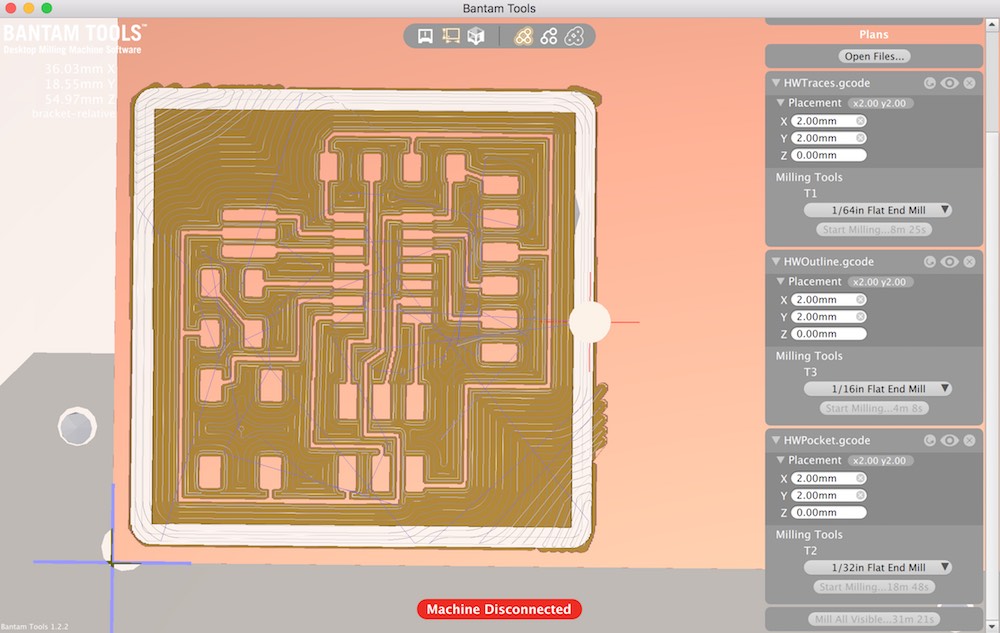This screenshot has height=633, width=1000.
Task: Edit X placement field of HWTraces.gcode
Action: (828, 120)
